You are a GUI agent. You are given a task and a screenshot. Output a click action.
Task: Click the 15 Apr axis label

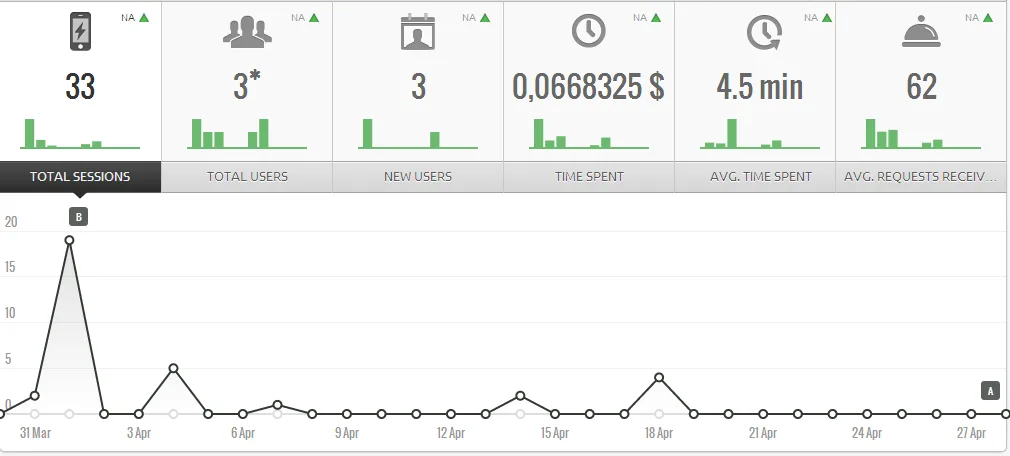coord(555,433)
